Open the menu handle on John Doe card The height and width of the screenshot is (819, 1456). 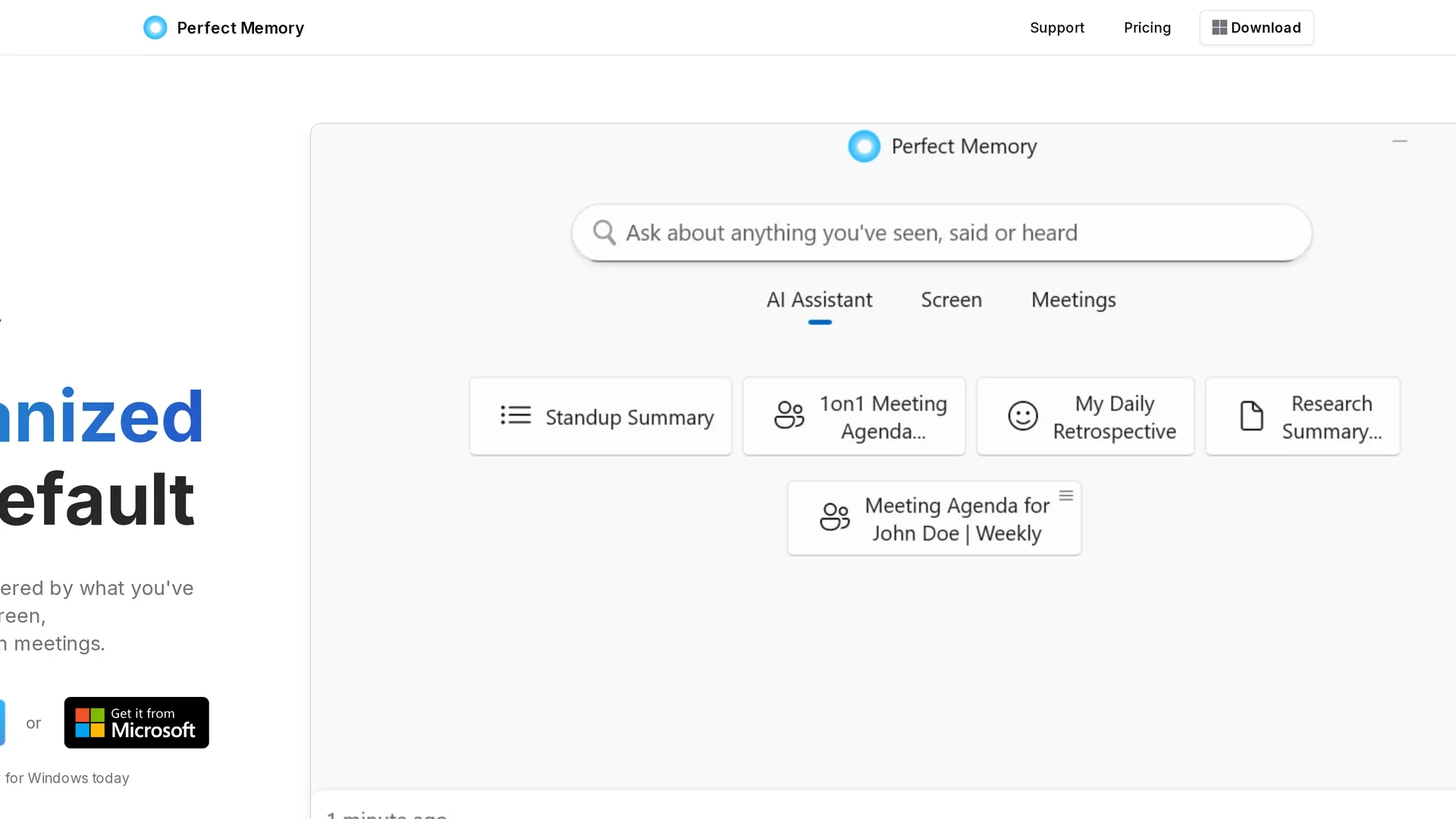[1065, 496]
